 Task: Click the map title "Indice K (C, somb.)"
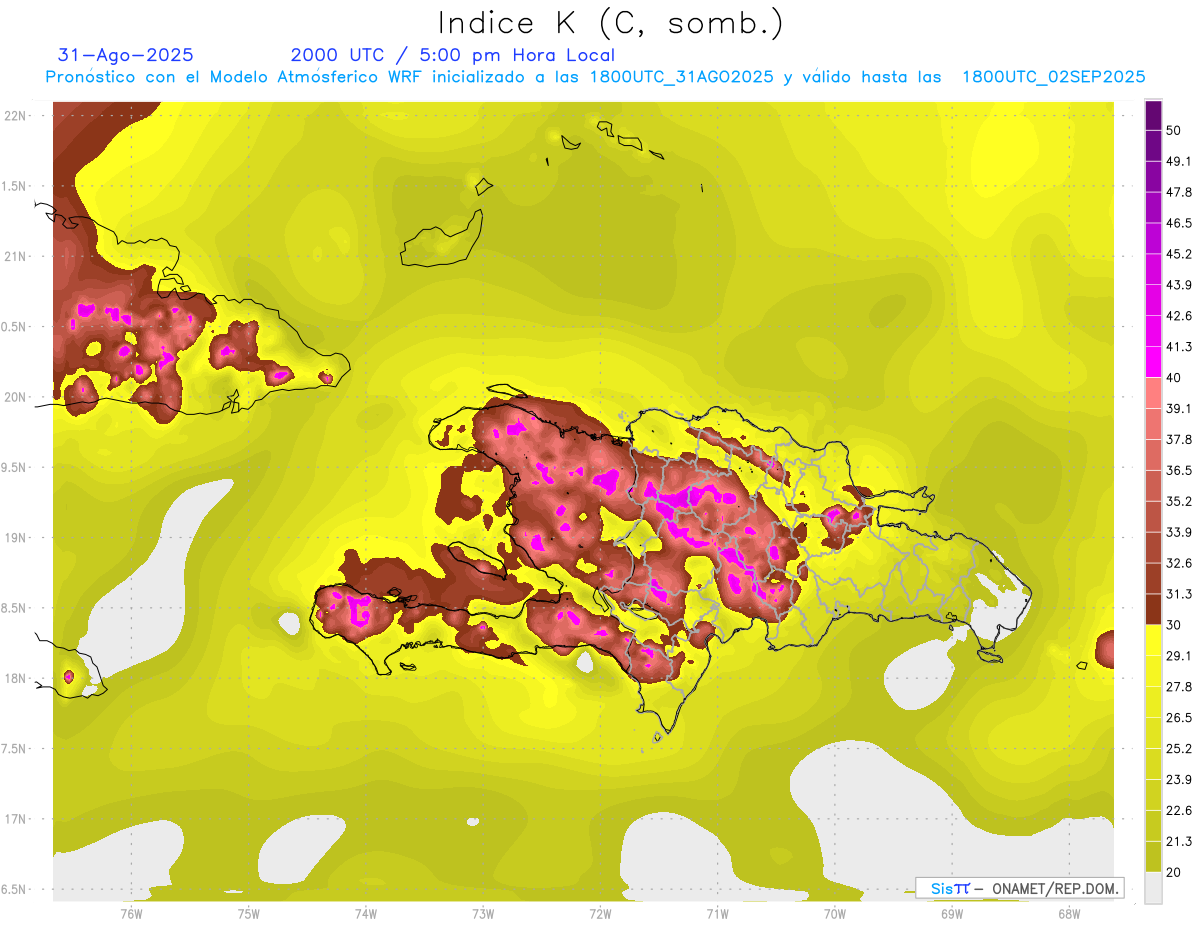tap(610, 23)
